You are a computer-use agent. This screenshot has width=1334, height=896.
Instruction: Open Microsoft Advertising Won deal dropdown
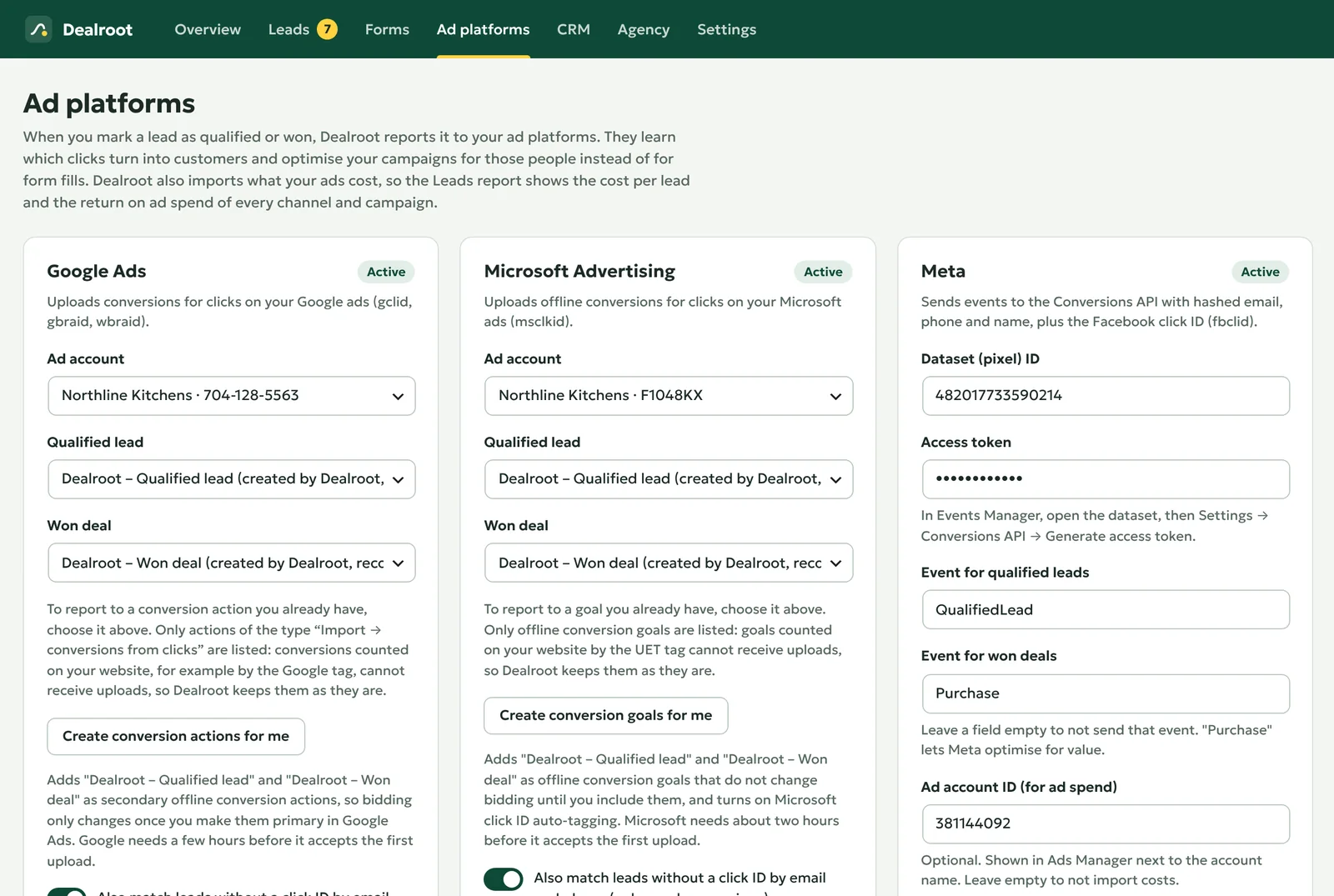click(669, 563)
